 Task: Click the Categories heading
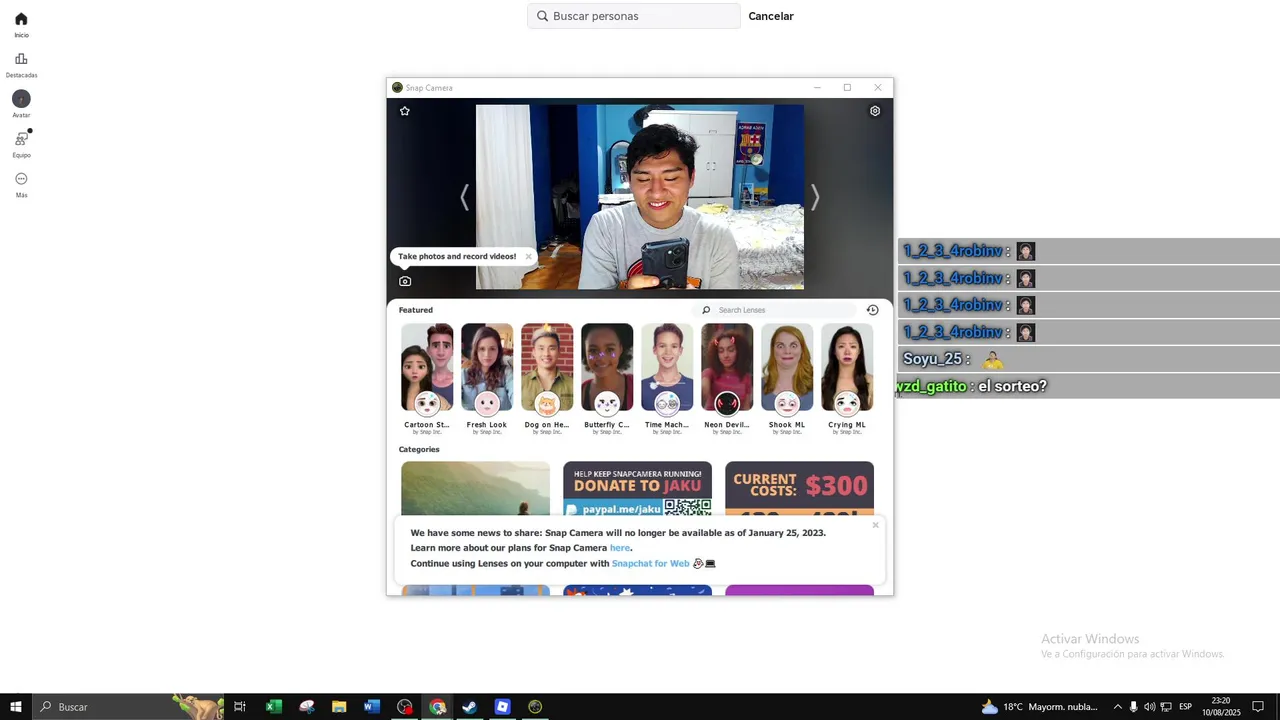click(419, 449)
